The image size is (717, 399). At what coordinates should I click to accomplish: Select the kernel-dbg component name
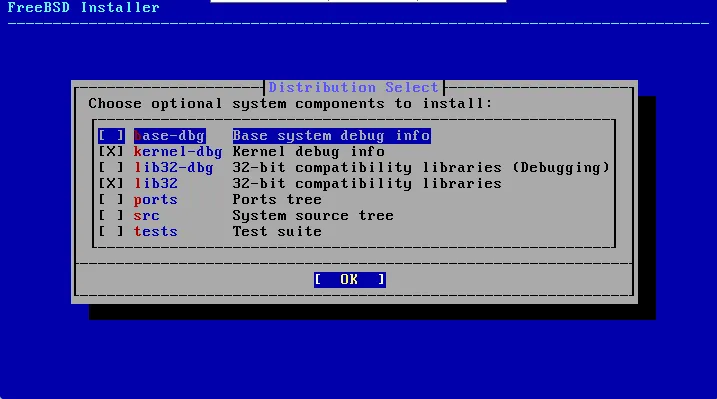pyautogui.click(x=178, y=152)
